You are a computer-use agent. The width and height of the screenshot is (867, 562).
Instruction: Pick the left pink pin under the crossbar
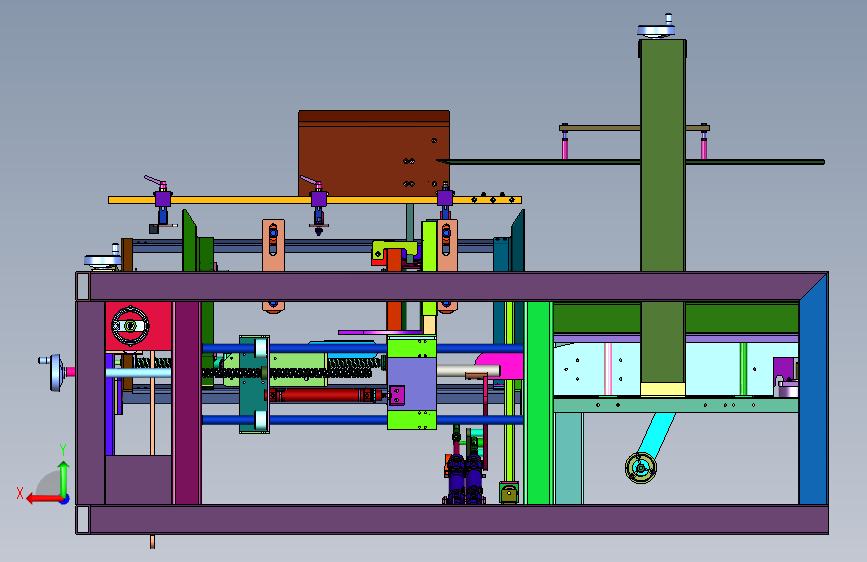565,147
